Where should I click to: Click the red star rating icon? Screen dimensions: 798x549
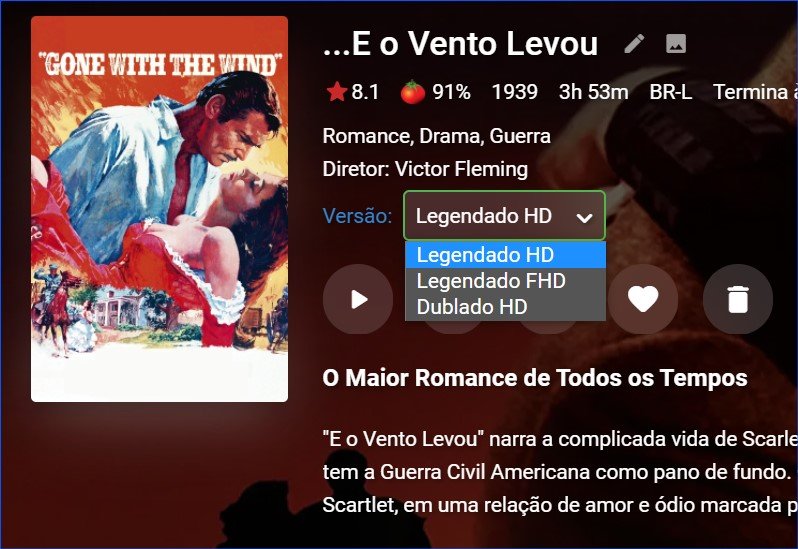tap(336, 92)
